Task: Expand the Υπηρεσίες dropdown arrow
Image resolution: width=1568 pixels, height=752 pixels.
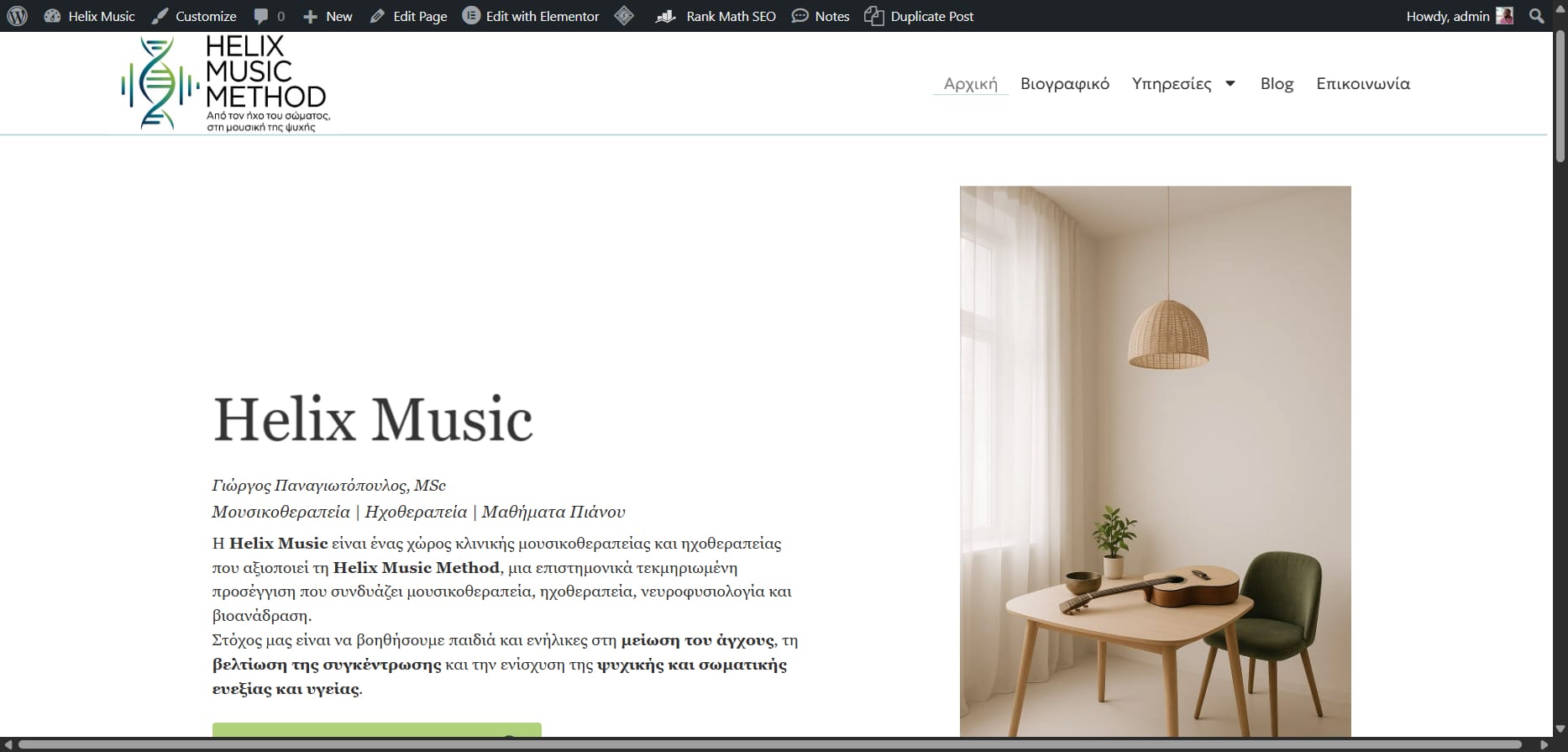Action: (1230, 83)
